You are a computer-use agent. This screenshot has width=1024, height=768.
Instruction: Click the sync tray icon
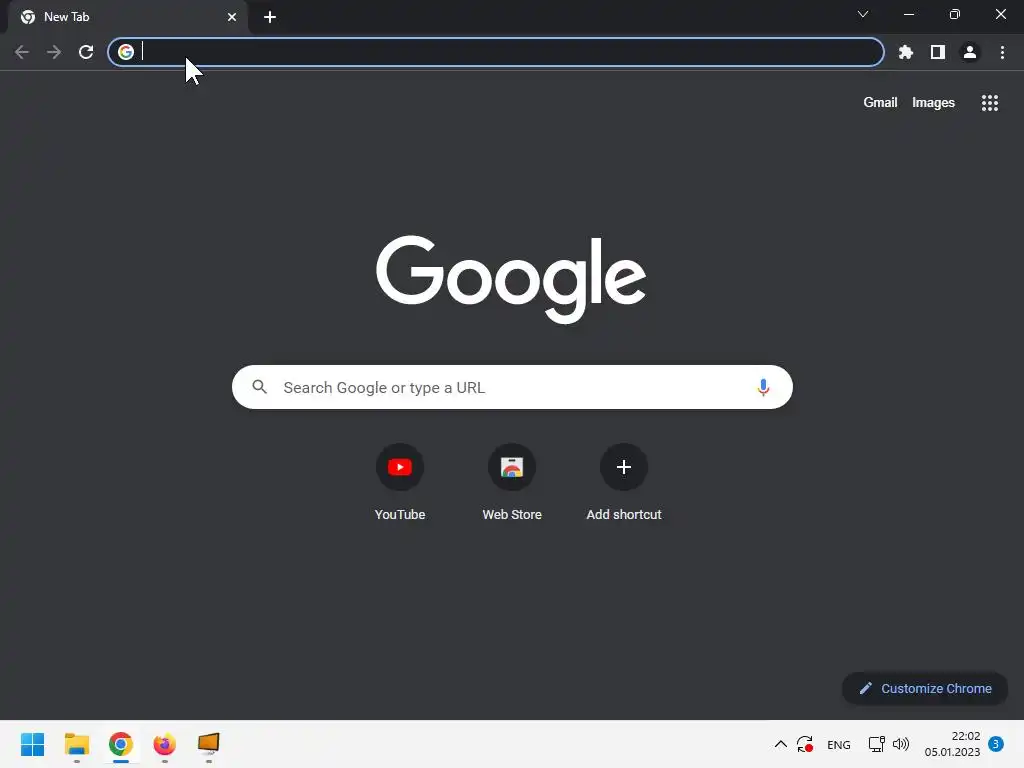(805, 744)
